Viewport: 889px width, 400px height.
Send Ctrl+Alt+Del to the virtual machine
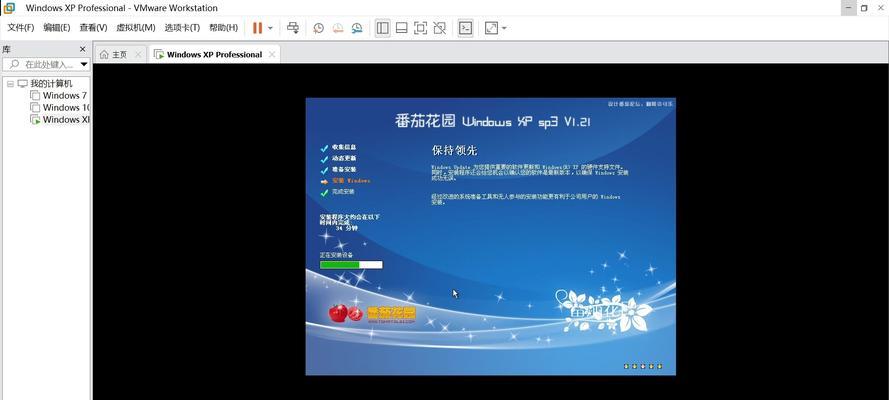tap(293, 28)
